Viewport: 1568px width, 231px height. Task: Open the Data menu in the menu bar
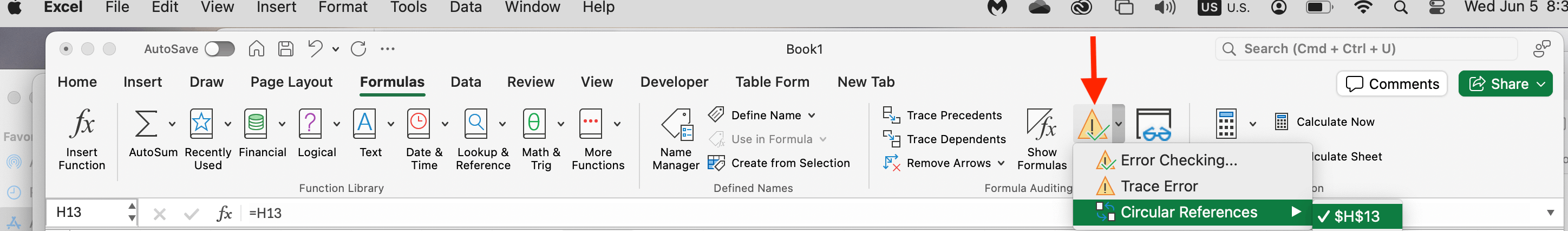[x=465, y=7]
